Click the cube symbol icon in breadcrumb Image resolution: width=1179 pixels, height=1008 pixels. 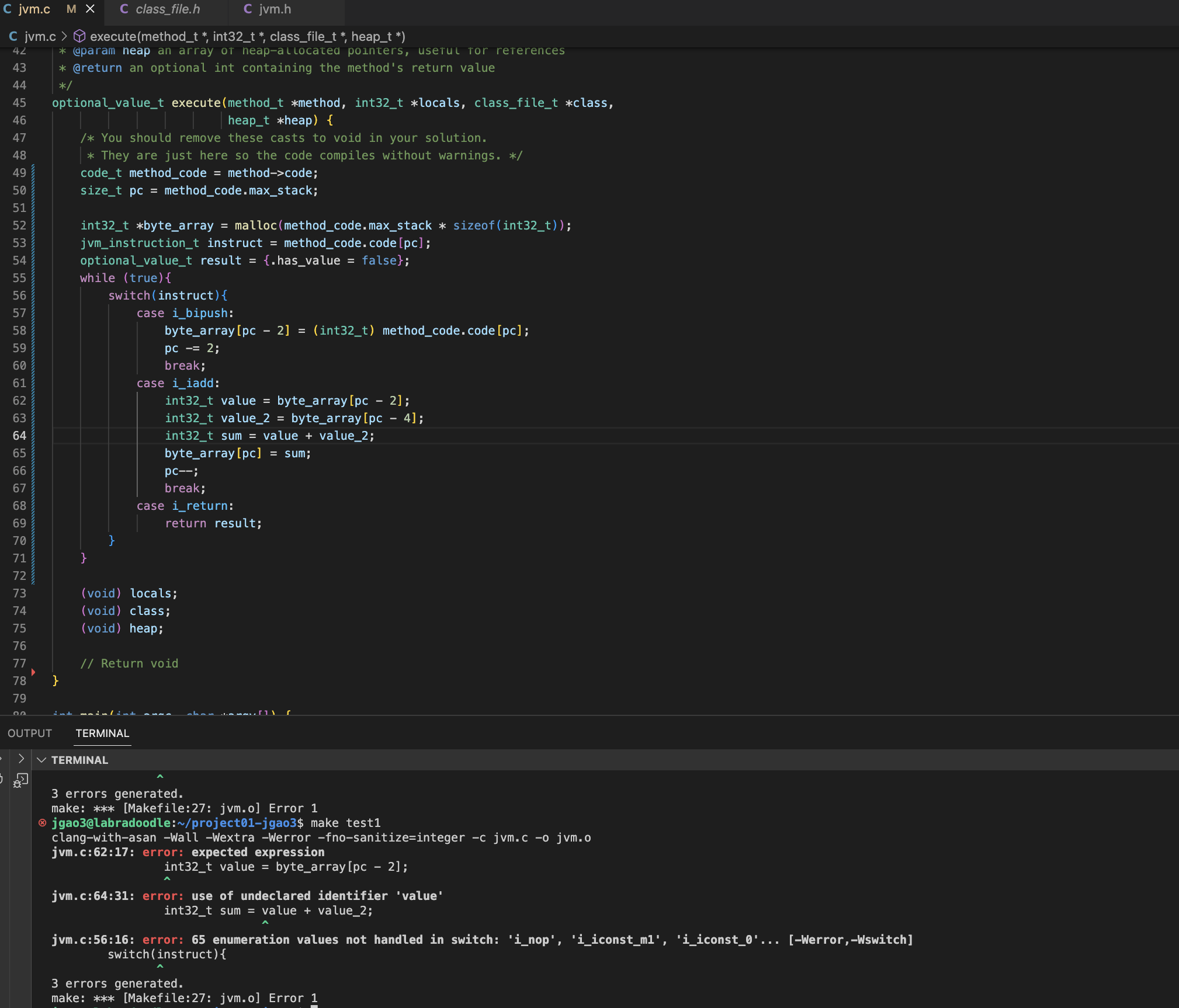click(x=79, y=37)
